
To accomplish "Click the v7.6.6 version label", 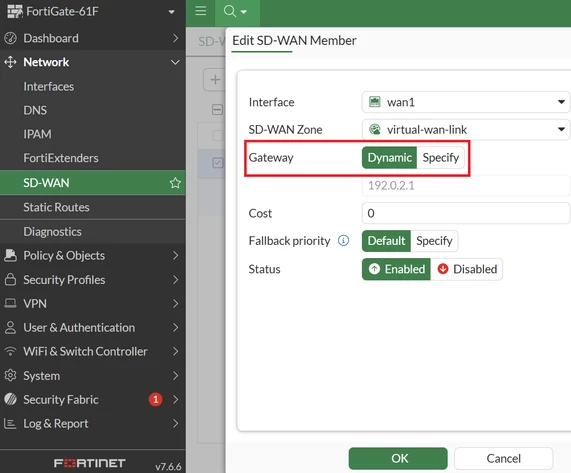I will 168,466.
